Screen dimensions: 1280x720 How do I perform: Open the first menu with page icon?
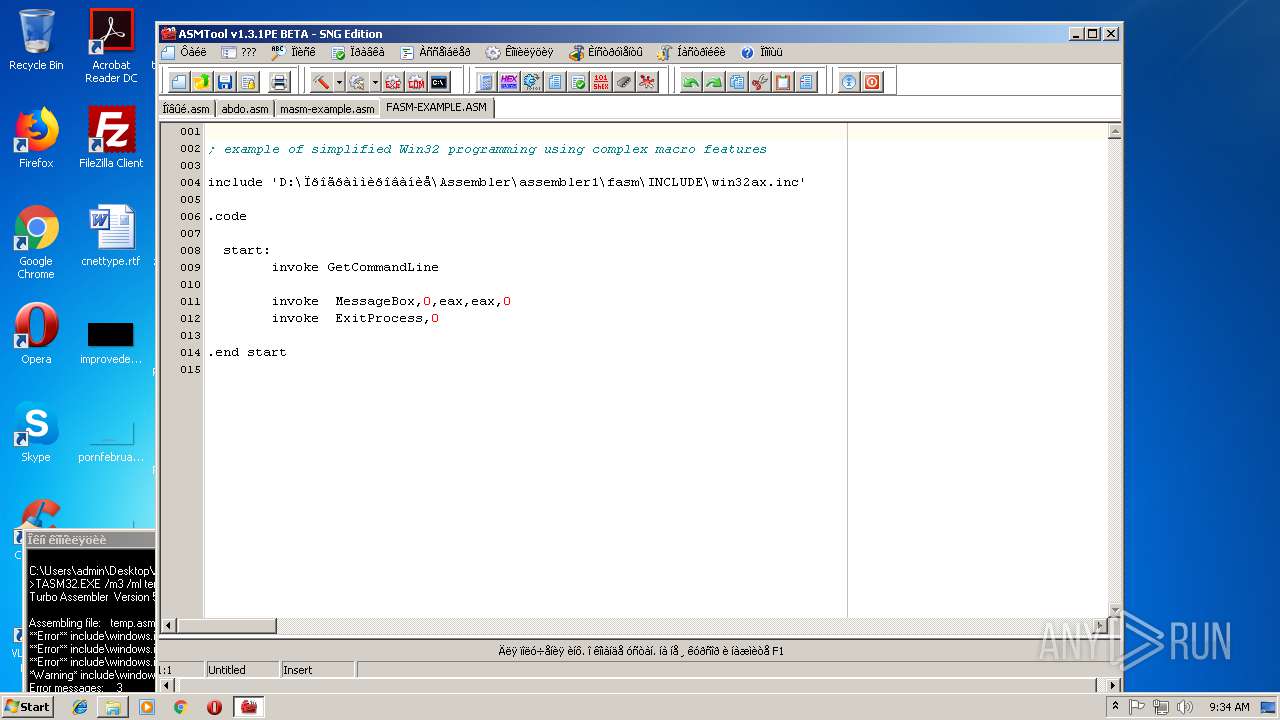(x=184, y=52)
